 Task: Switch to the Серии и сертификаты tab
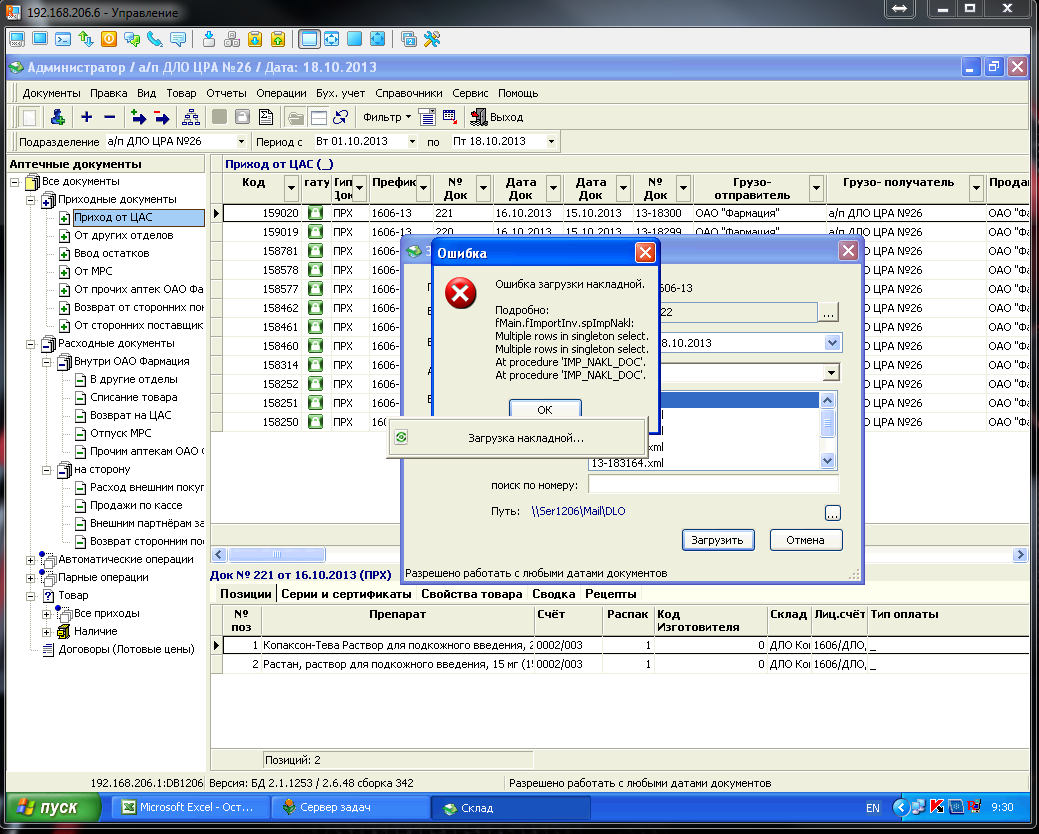tap(347, 594)
